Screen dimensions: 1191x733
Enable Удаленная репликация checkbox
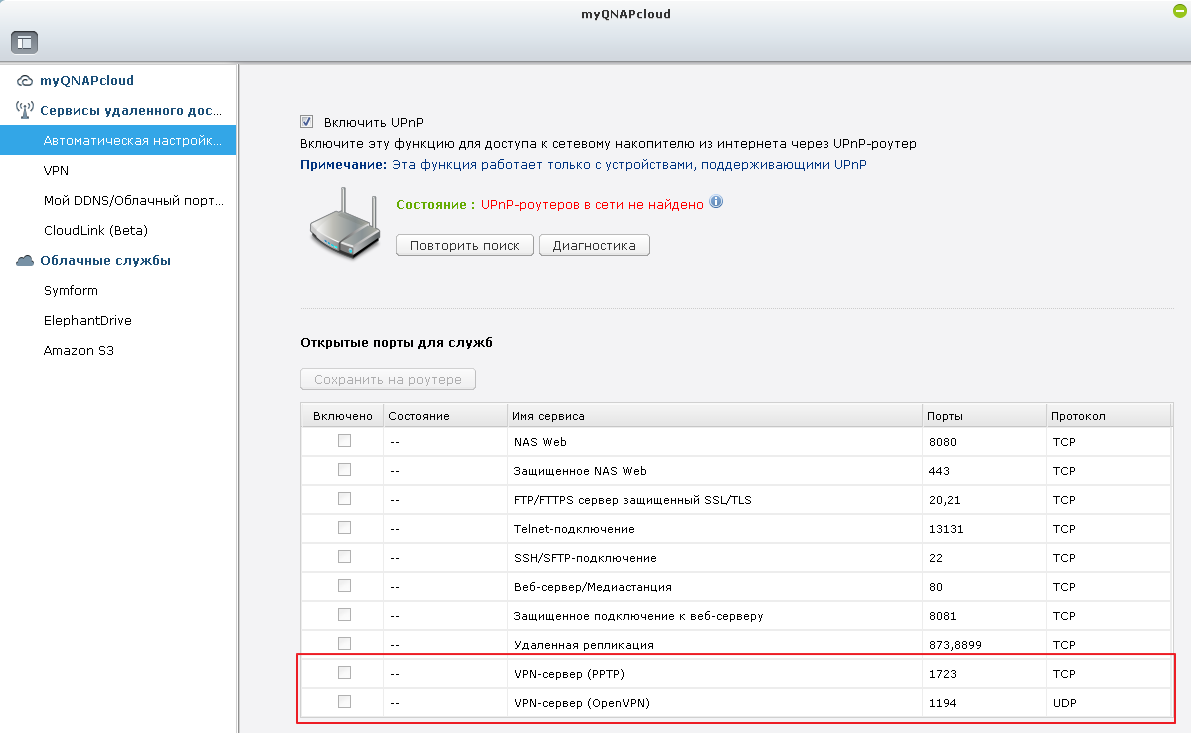(x=344, y=643)
